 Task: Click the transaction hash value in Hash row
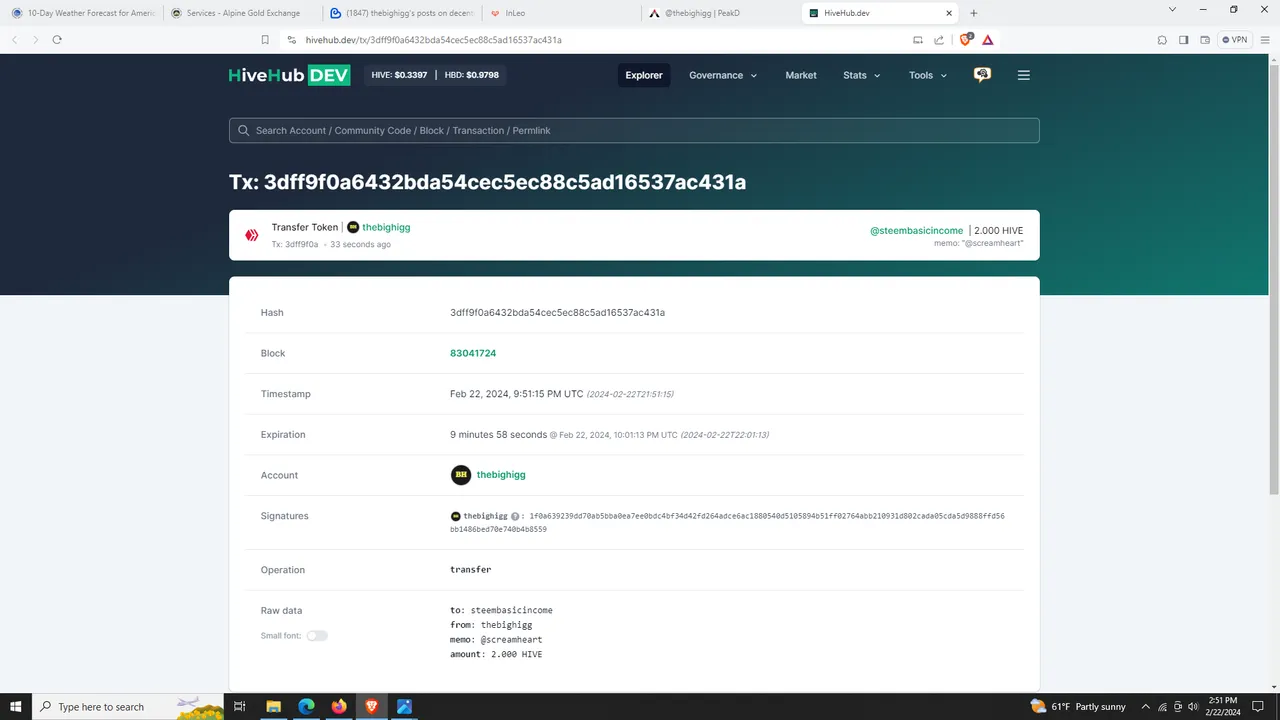click(x=557, y=313)
